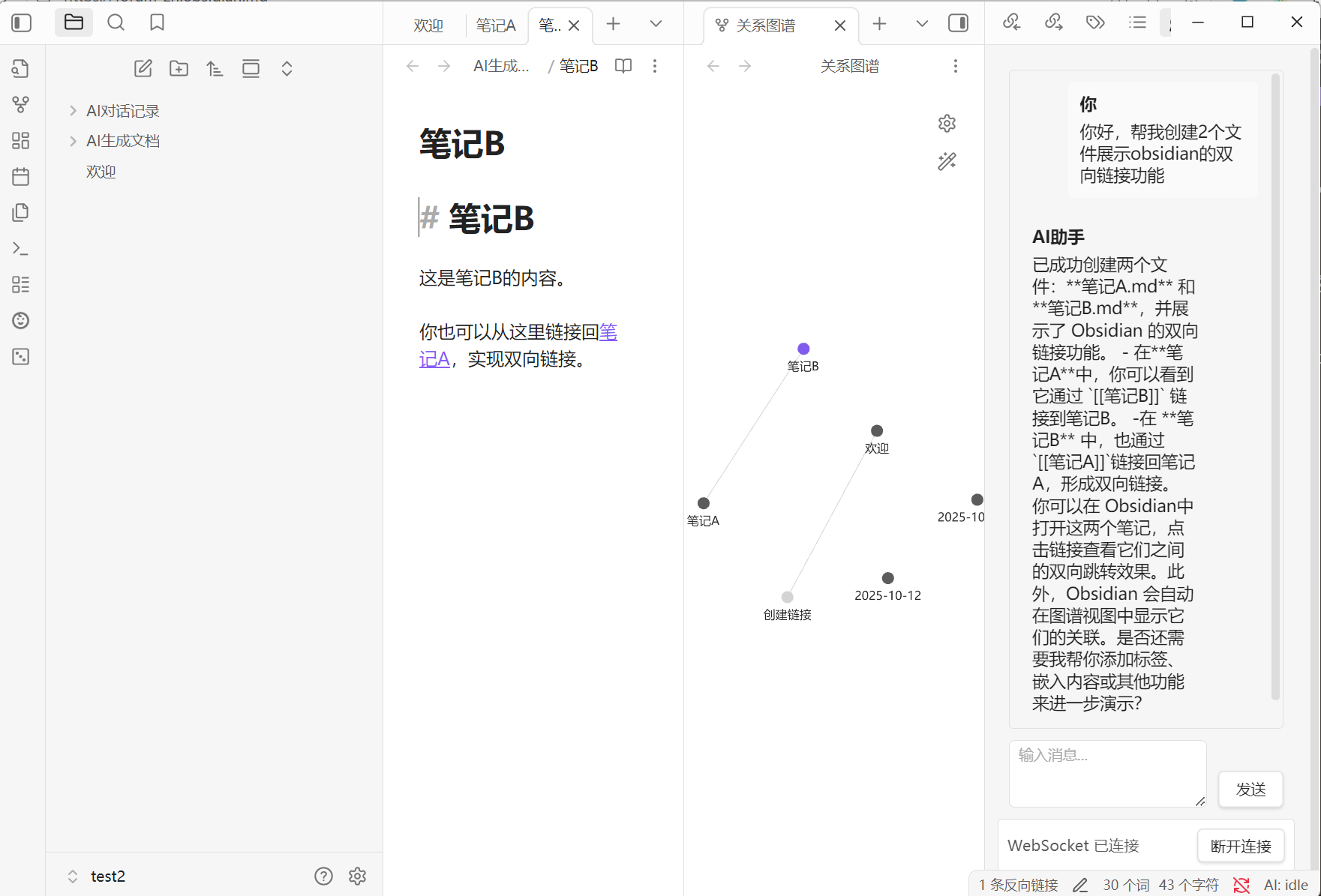Image resolution: width=1321 pixels, height=896 pixels.
Task: Open graph settings gear icon
Action: click(947, 124)
